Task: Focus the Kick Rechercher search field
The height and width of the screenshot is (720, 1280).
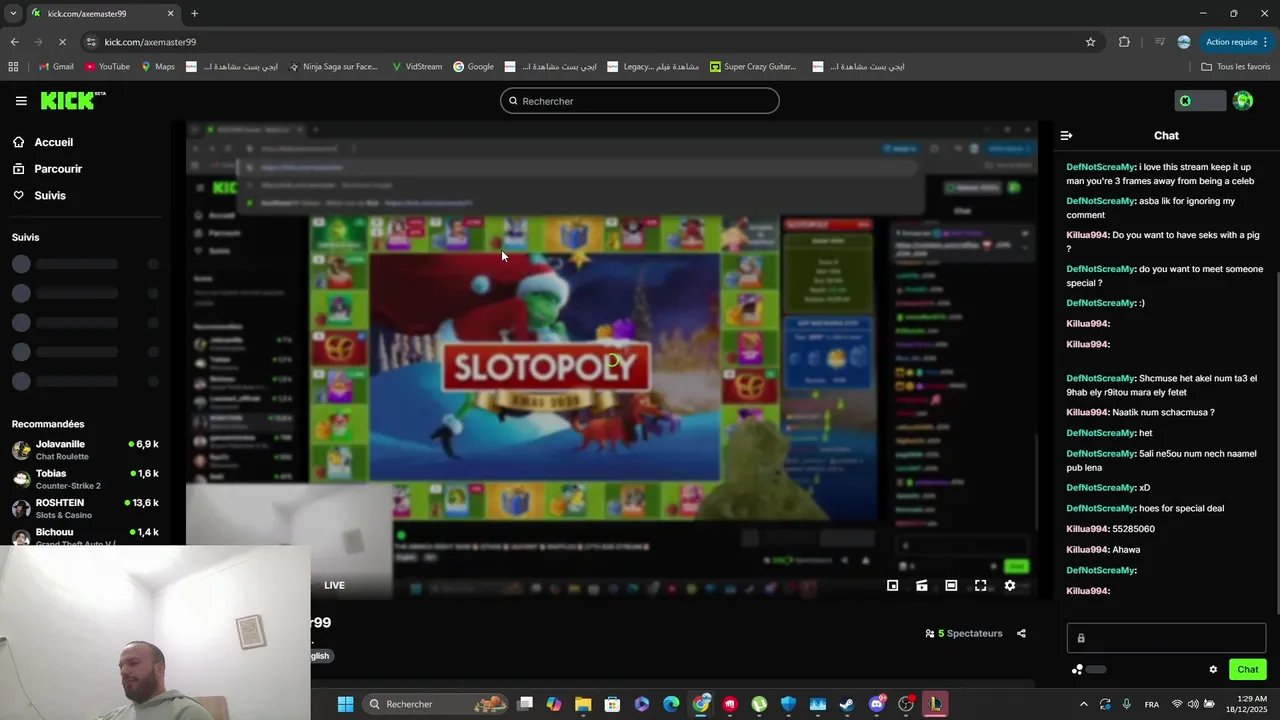Action: (x=640, y=101)
